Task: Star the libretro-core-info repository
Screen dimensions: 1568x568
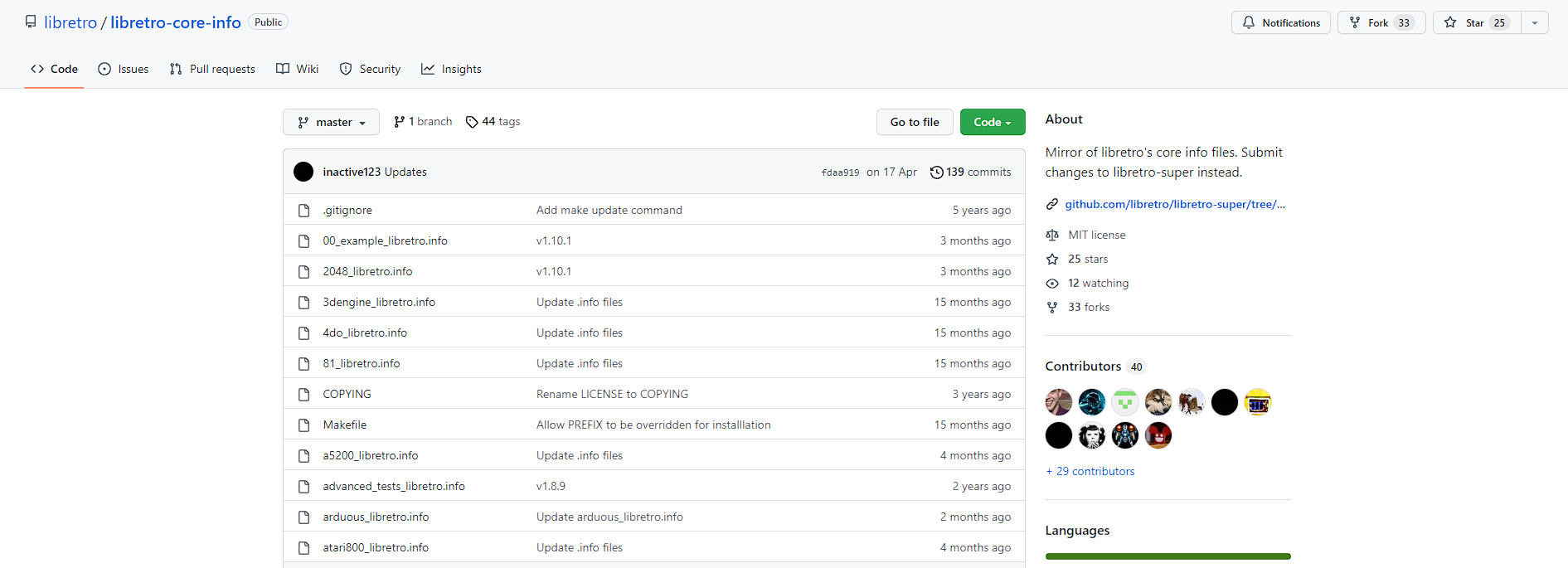Action: tap(1477, 22)
